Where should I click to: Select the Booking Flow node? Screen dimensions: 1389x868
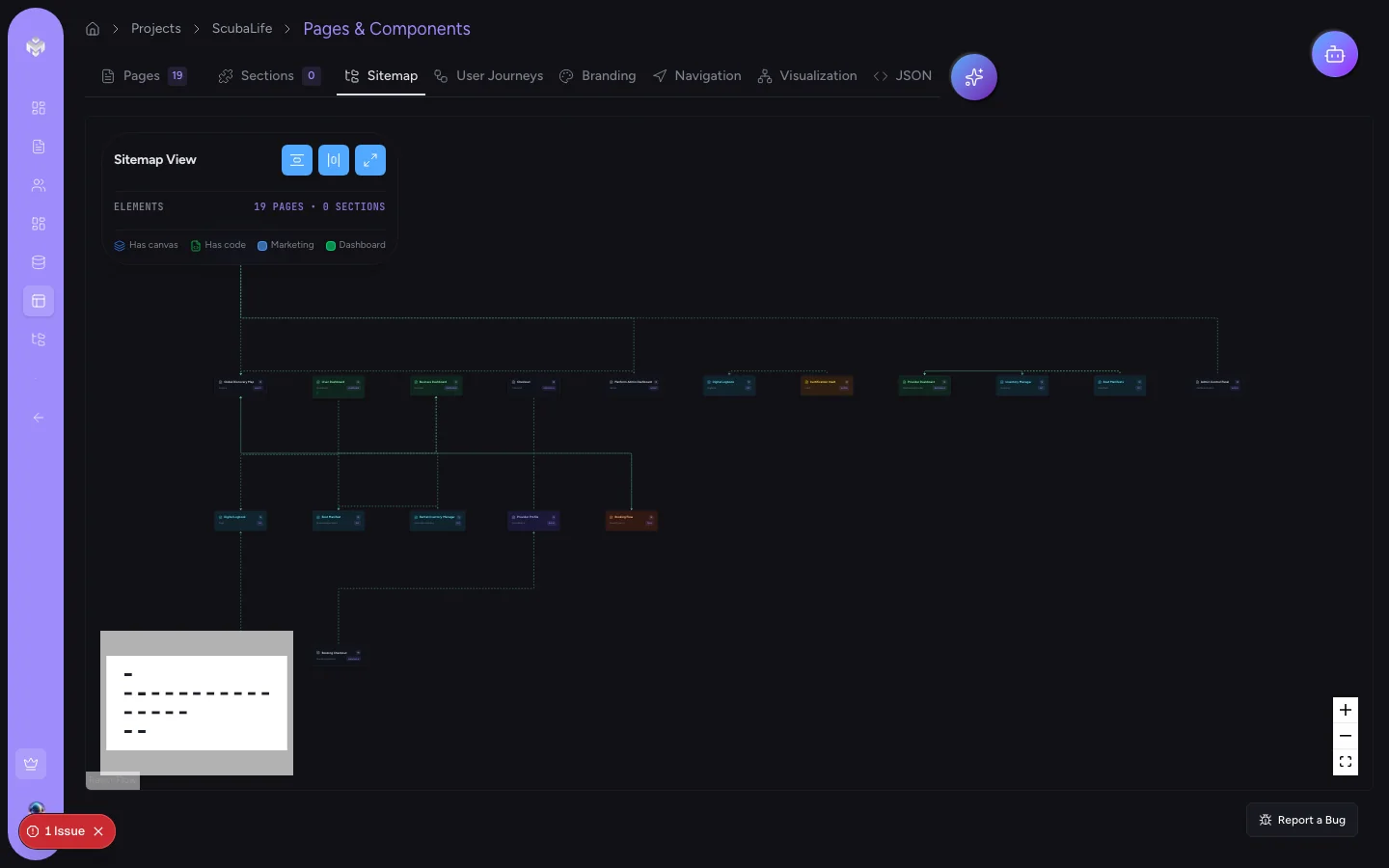[x=632, y=520]
